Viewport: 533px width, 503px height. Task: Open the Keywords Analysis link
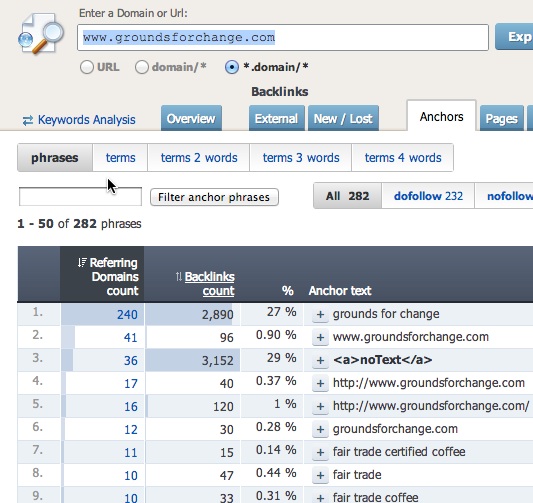[86, 120]
